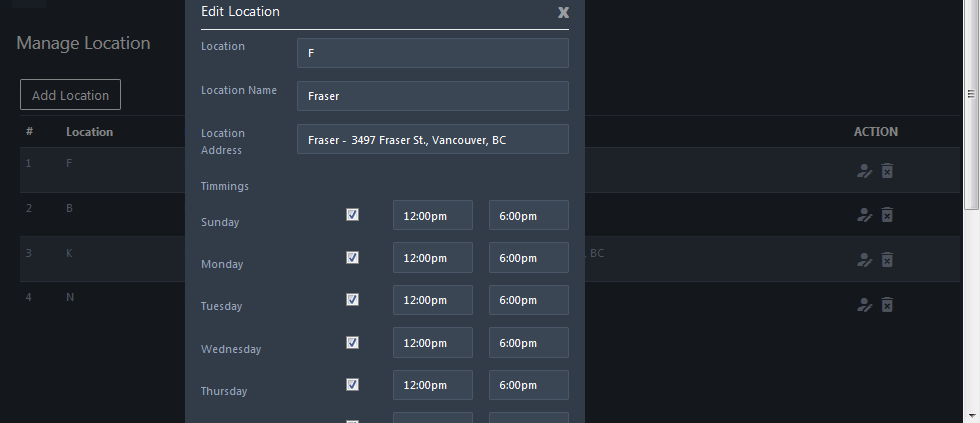Disable the Wednesday timing checkbox
This screenshot has width=980, height=423.
pos(352,342)
